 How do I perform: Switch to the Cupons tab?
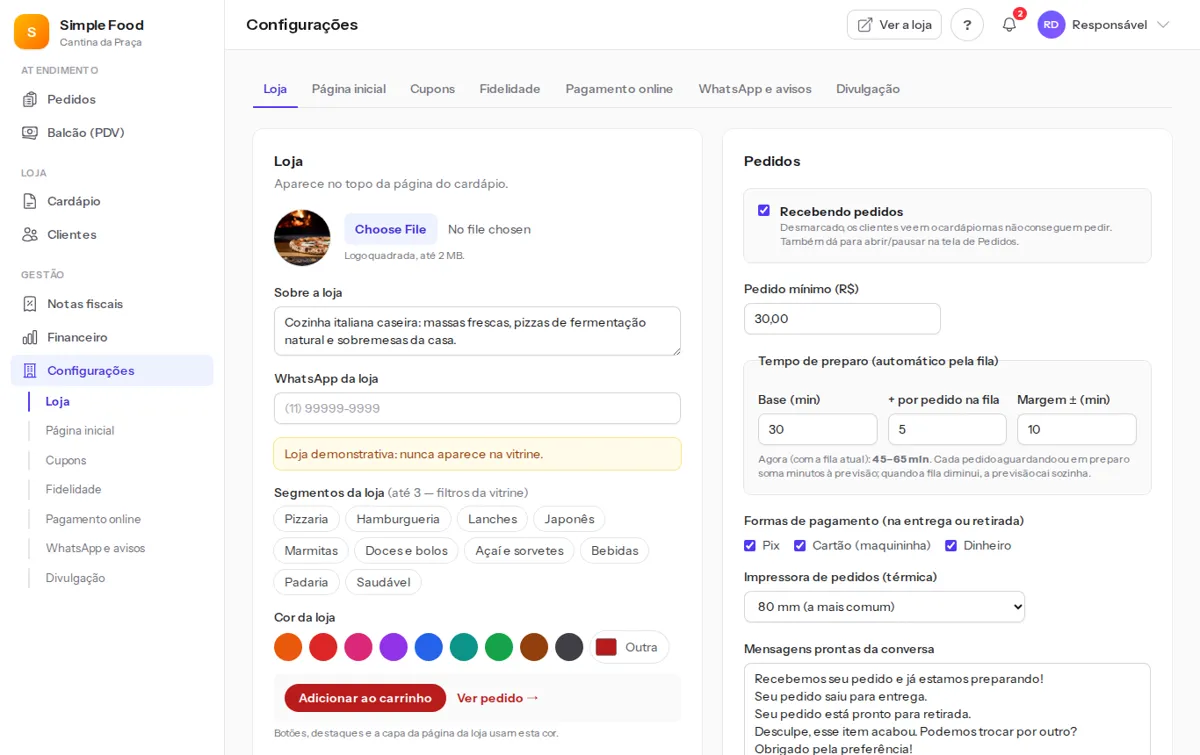pos(432,89)
